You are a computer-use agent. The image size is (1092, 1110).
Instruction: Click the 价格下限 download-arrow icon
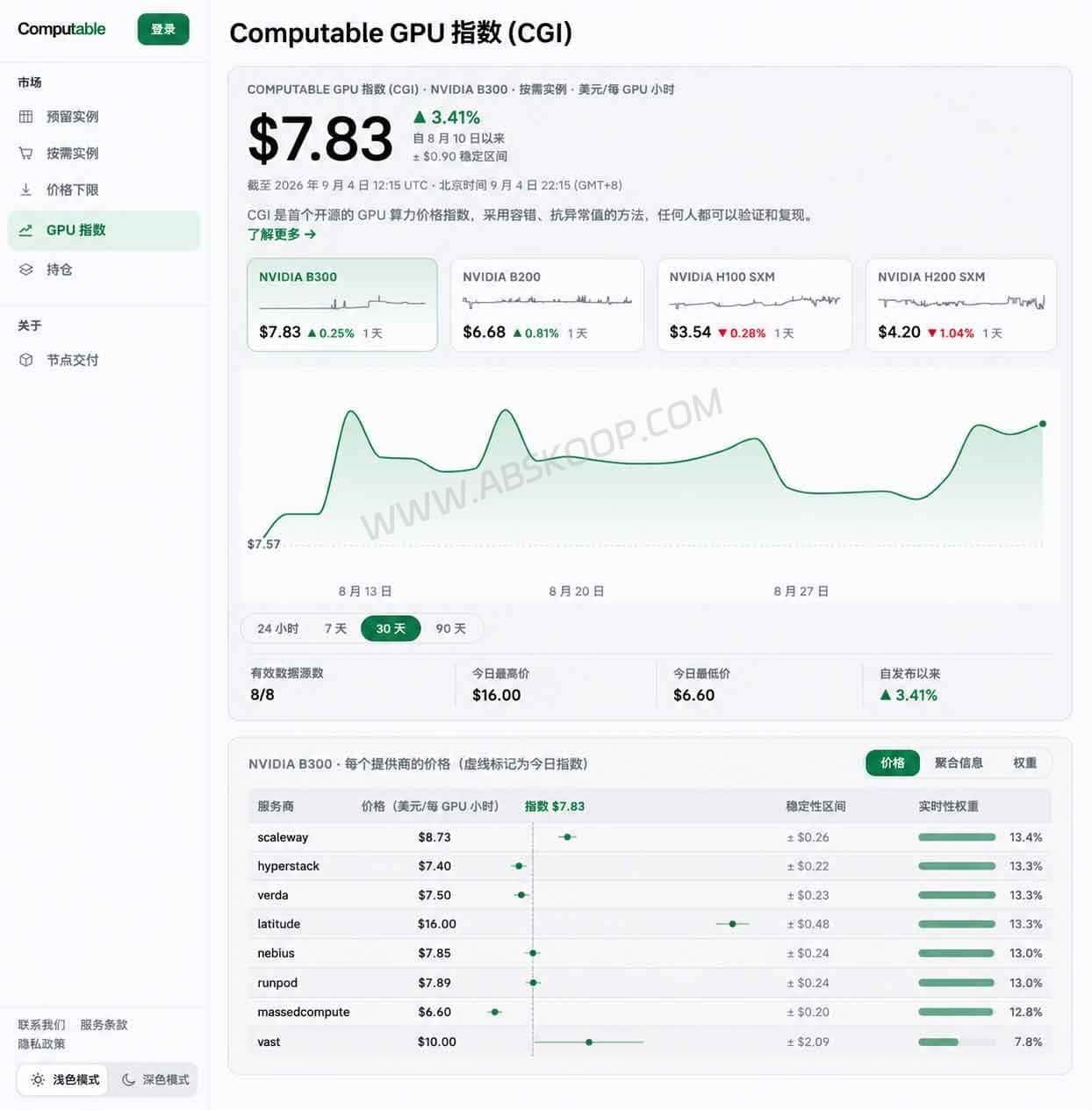point(26,190)
